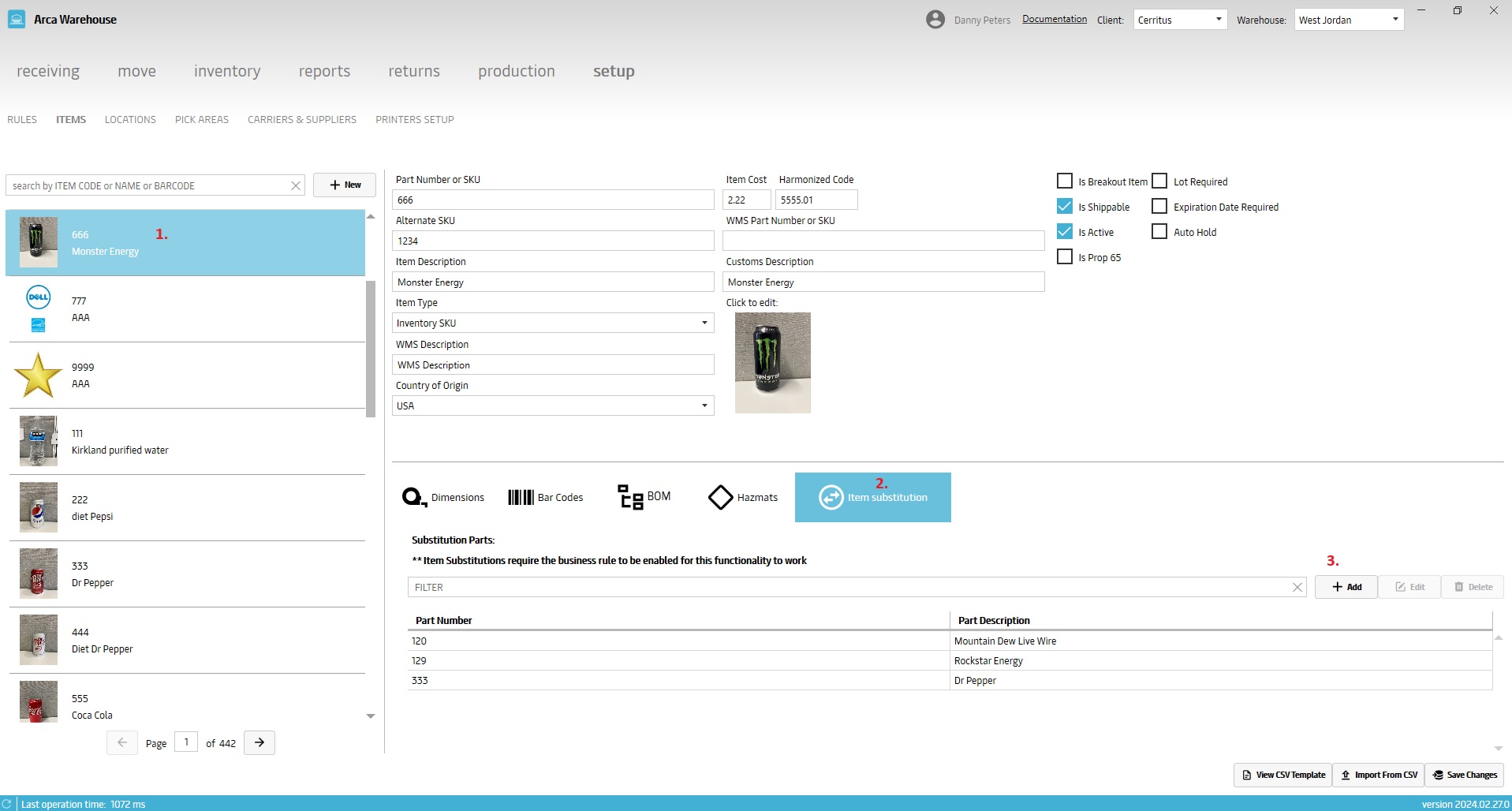
Task: Enable Expiration Date Required checkbox
Action: point(1159,207)
